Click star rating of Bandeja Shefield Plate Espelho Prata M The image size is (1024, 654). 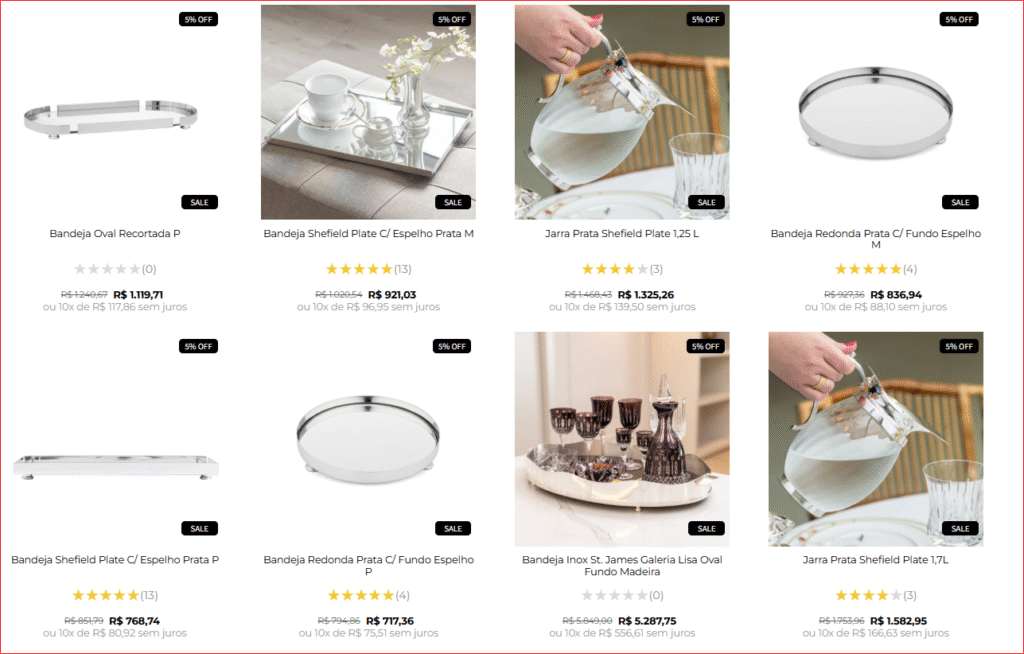click(x=359, y=269)
